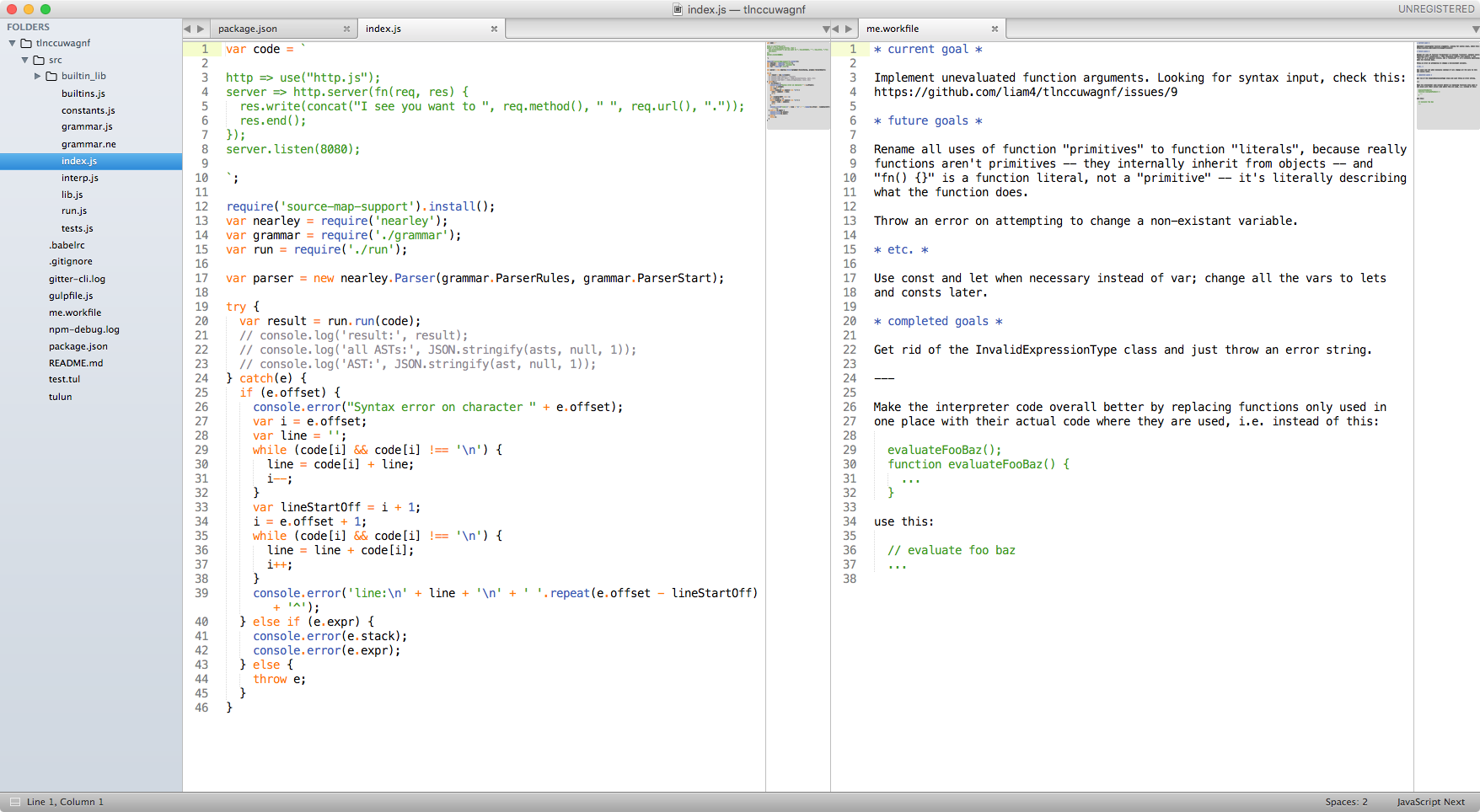Switch to the package.json tab
Screen dimensions: 1480x812
point(248,29)
